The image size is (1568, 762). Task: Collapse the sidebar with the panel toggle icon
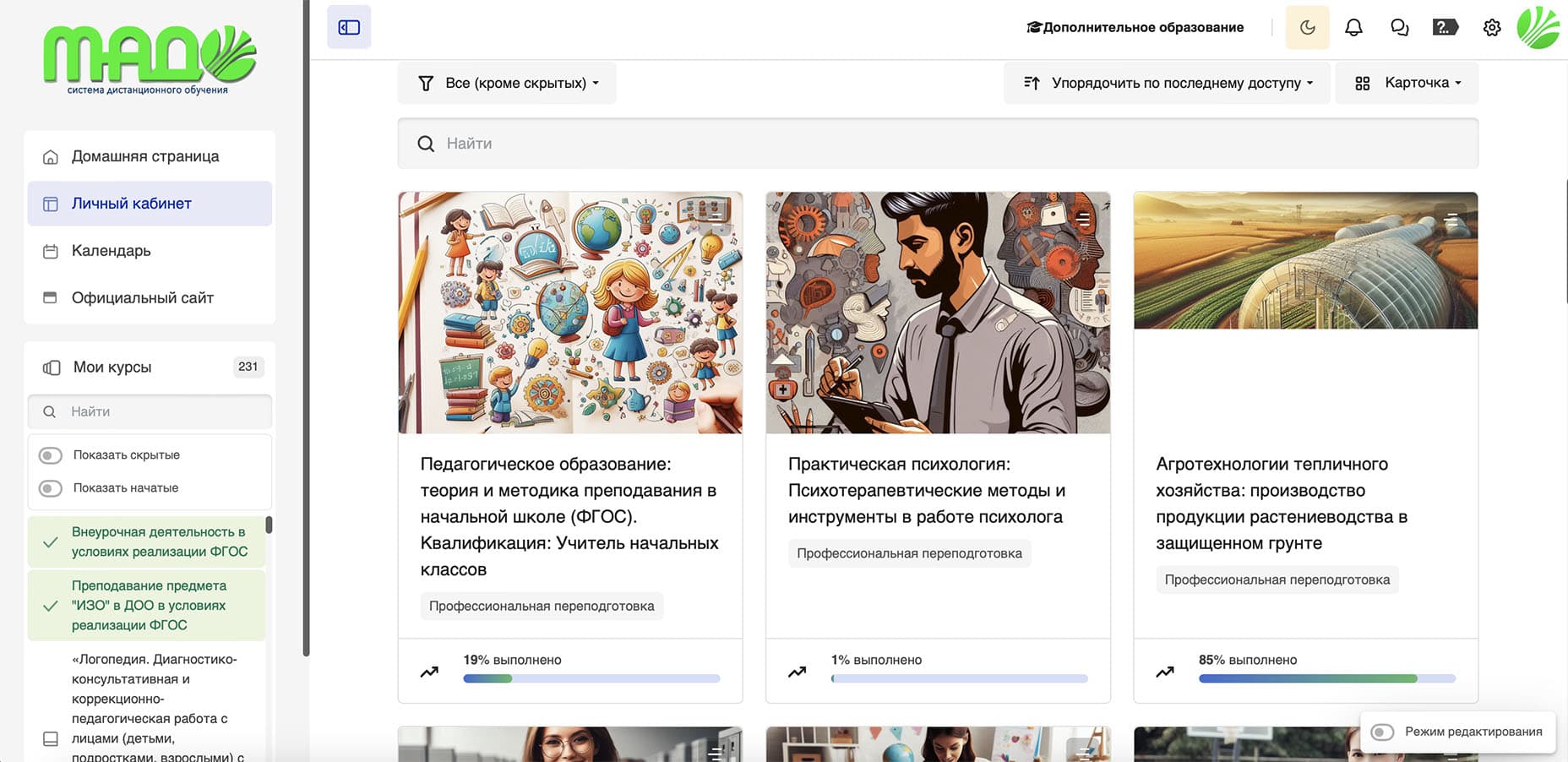349,27
